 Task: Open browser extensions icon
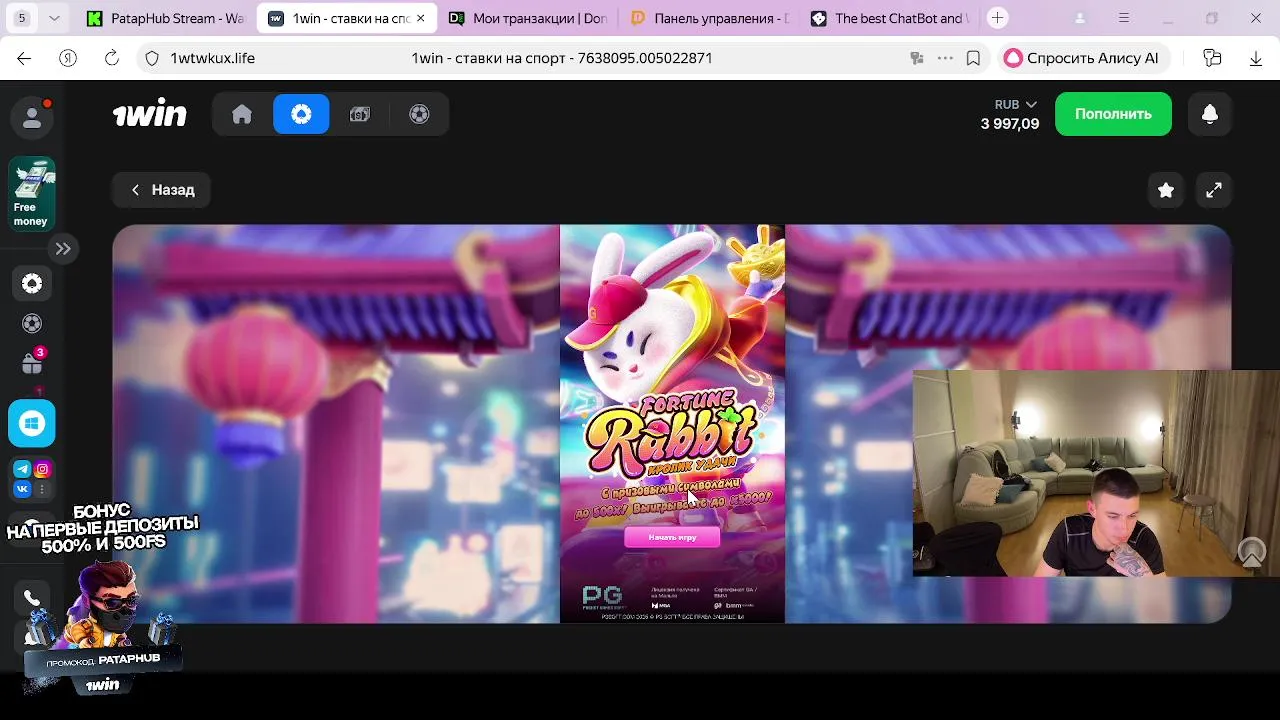tap(1213, 58)
